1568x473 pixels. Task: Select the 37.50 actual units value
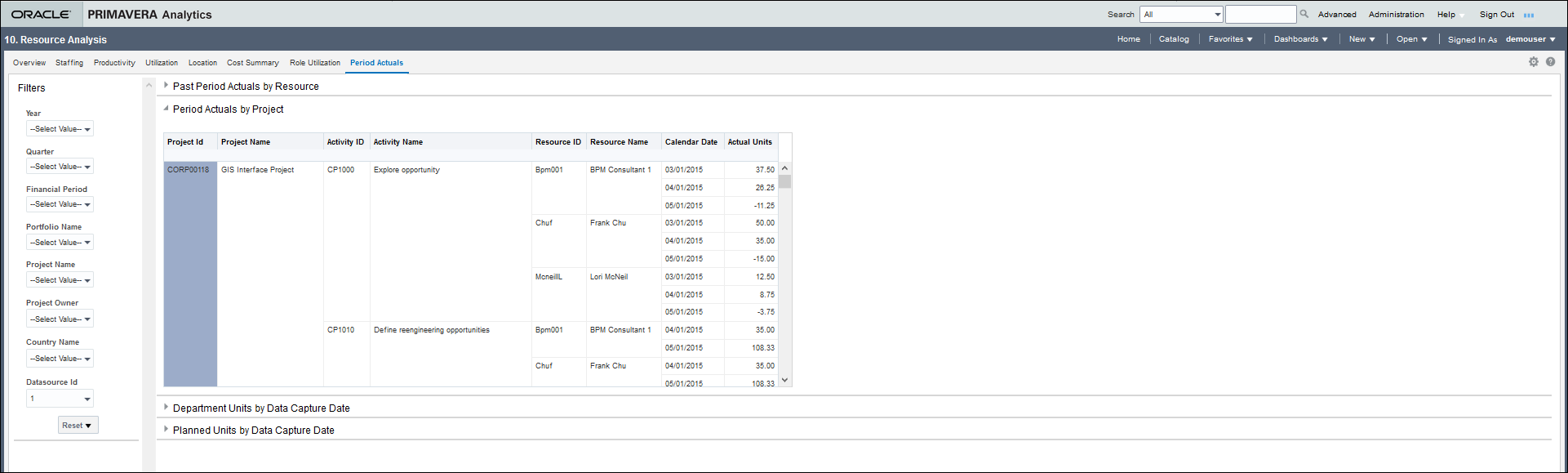[x=765, y=170]
